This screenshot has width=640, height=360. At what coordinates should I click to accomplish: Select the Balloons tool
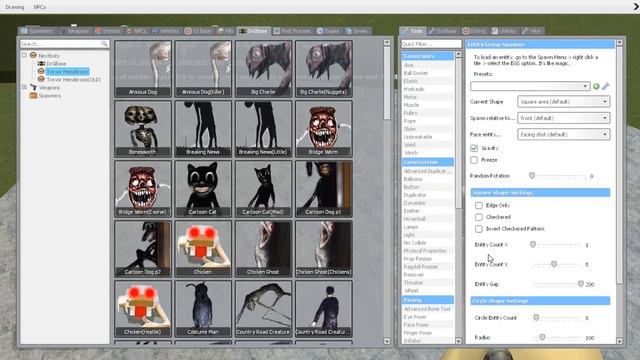427,179
